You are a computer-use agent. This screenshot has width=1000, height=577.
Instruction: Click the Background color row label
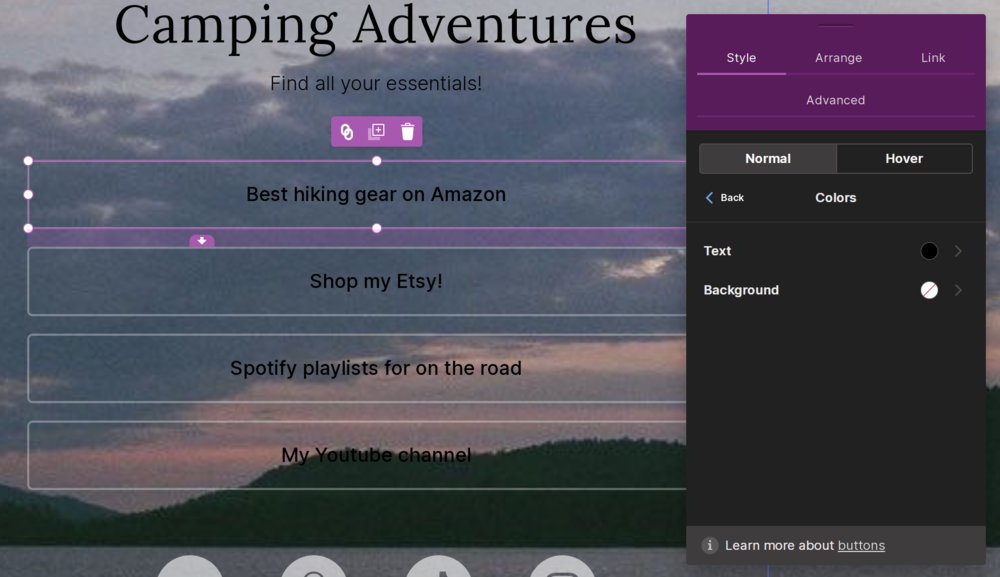(741, 290)
